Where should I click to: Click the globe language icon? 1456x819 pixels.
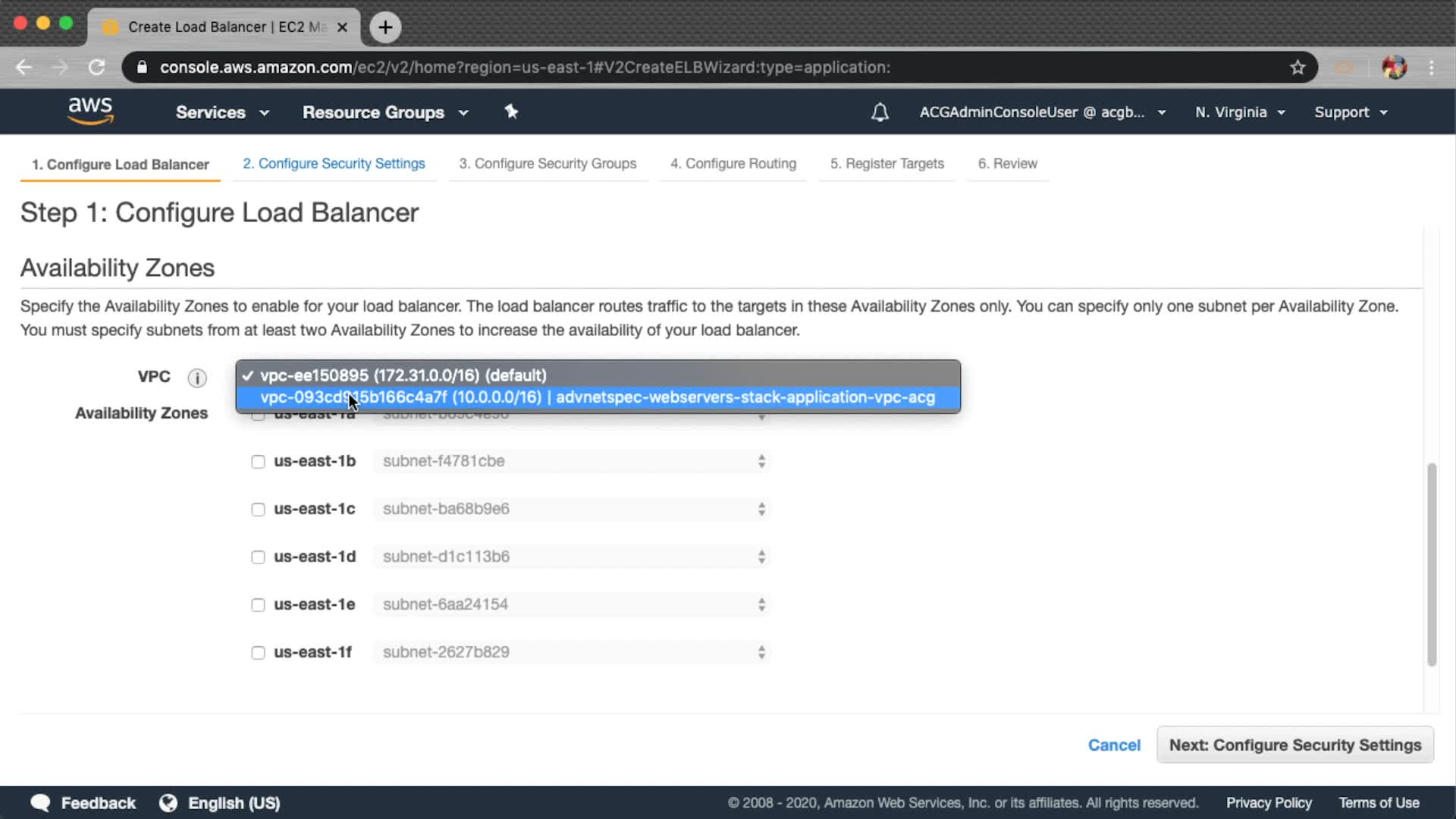[168, 803]
